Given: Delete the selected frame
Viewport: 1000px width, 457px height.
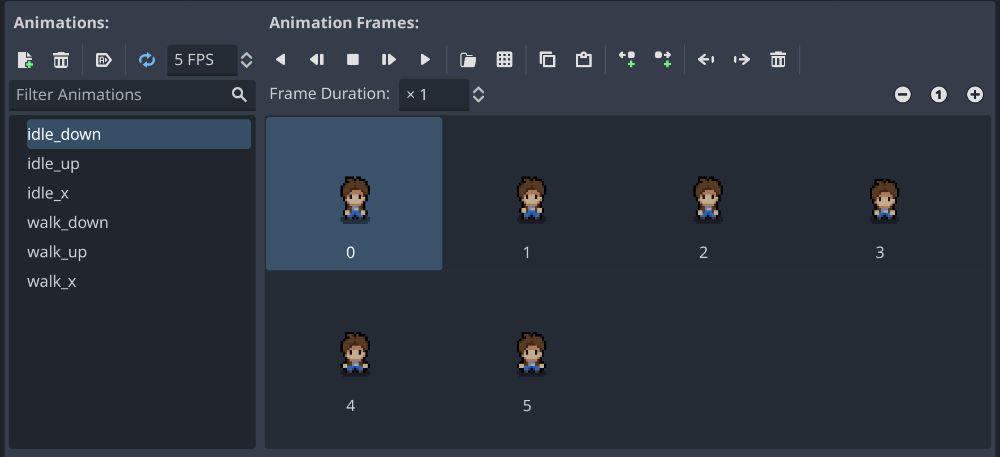Looking at the screenshot, I should tap(778, 60).
